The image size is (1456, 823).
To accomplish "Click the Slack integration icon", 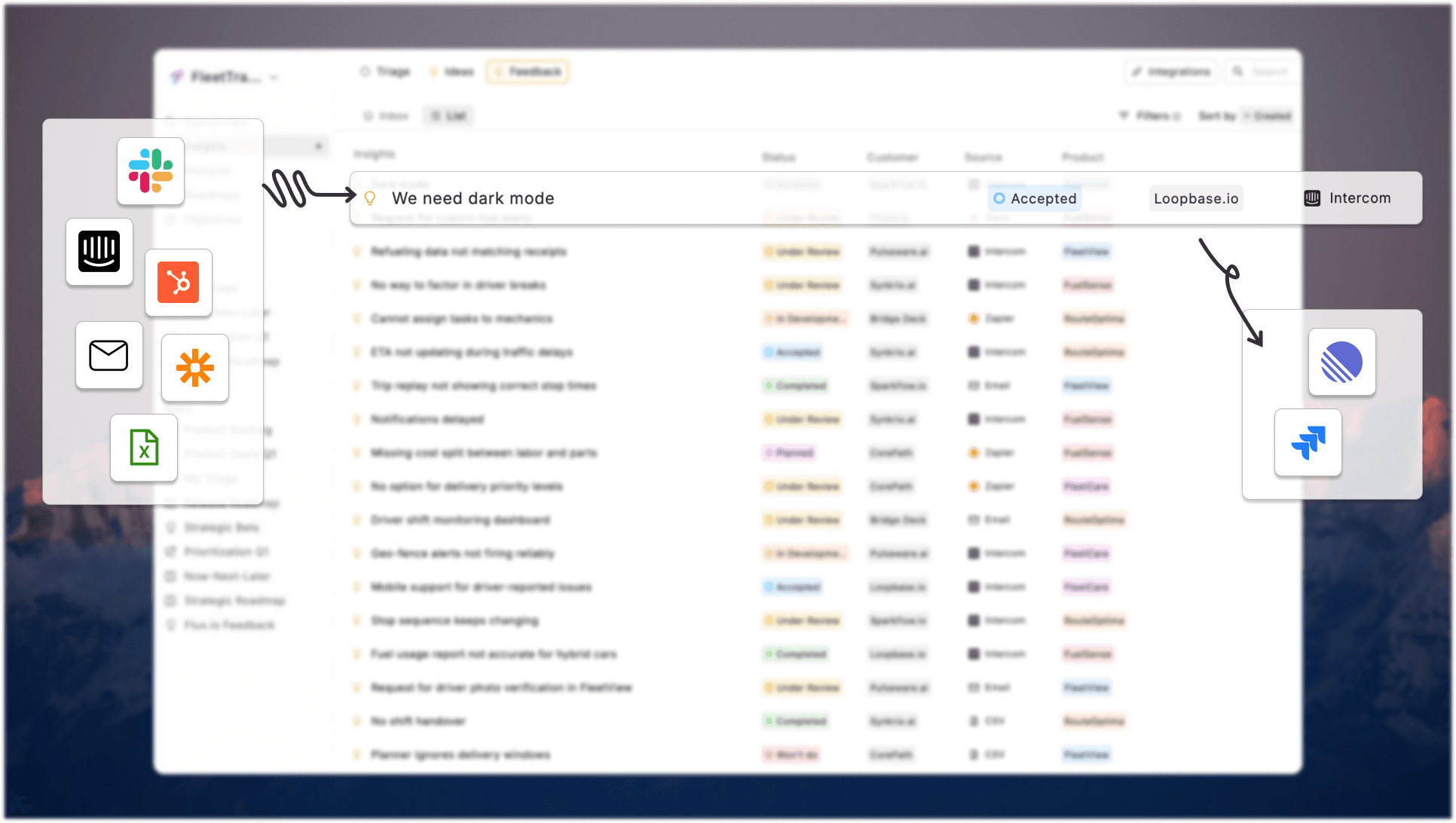I will [x=151, y=171].
